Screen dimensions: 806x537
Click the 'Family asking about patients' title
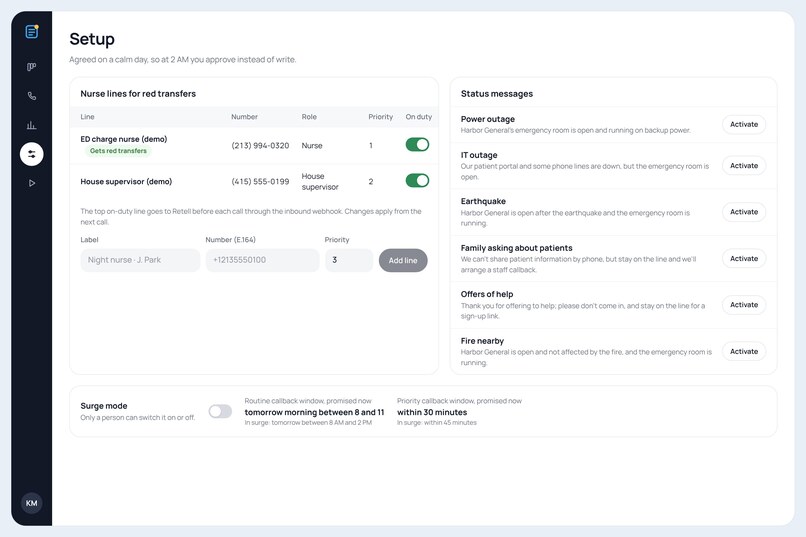tap(517, 248)
